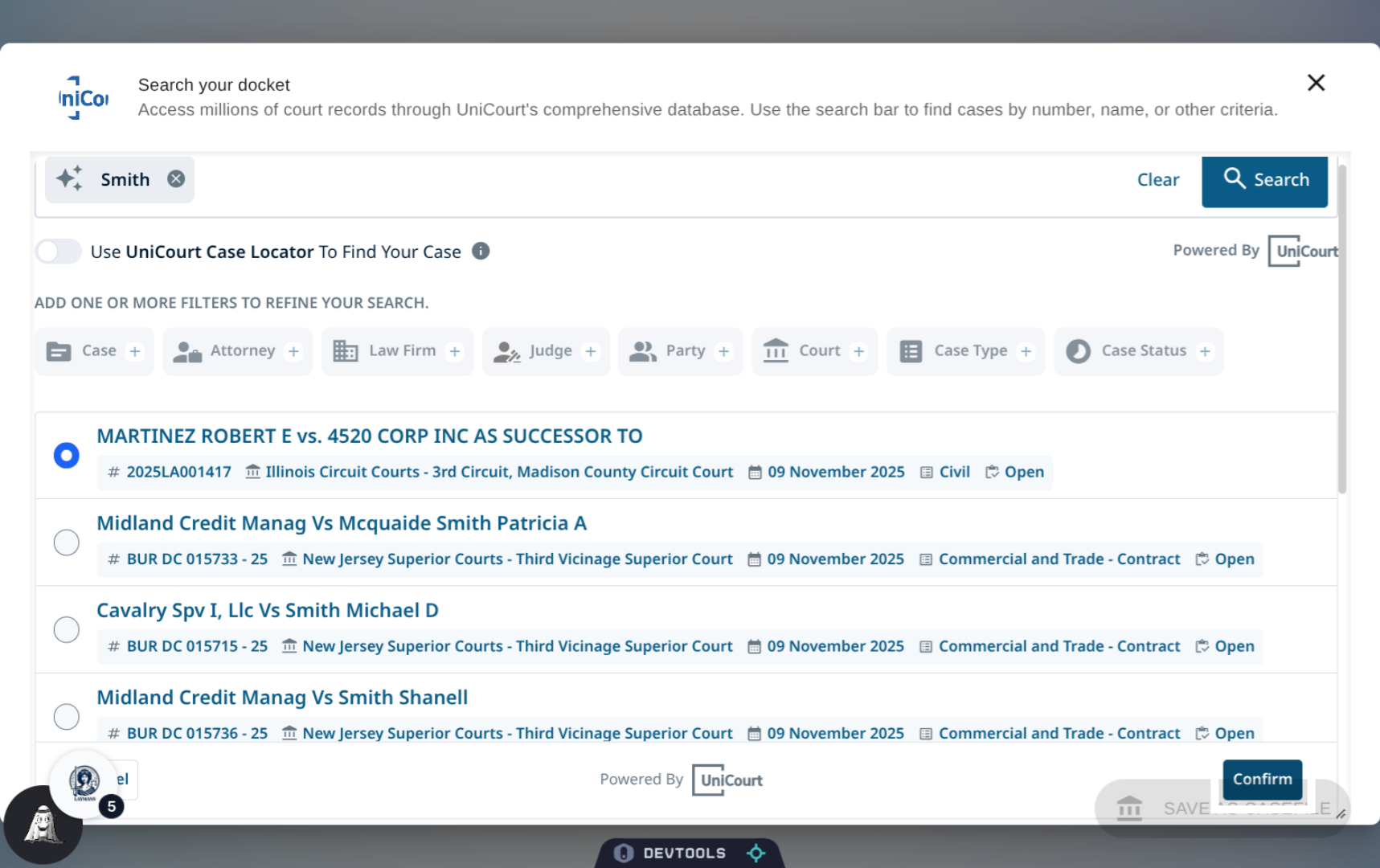Click case number BUR DC 015733 - 25
1380x868 pixels.
[x=197, y=559]
